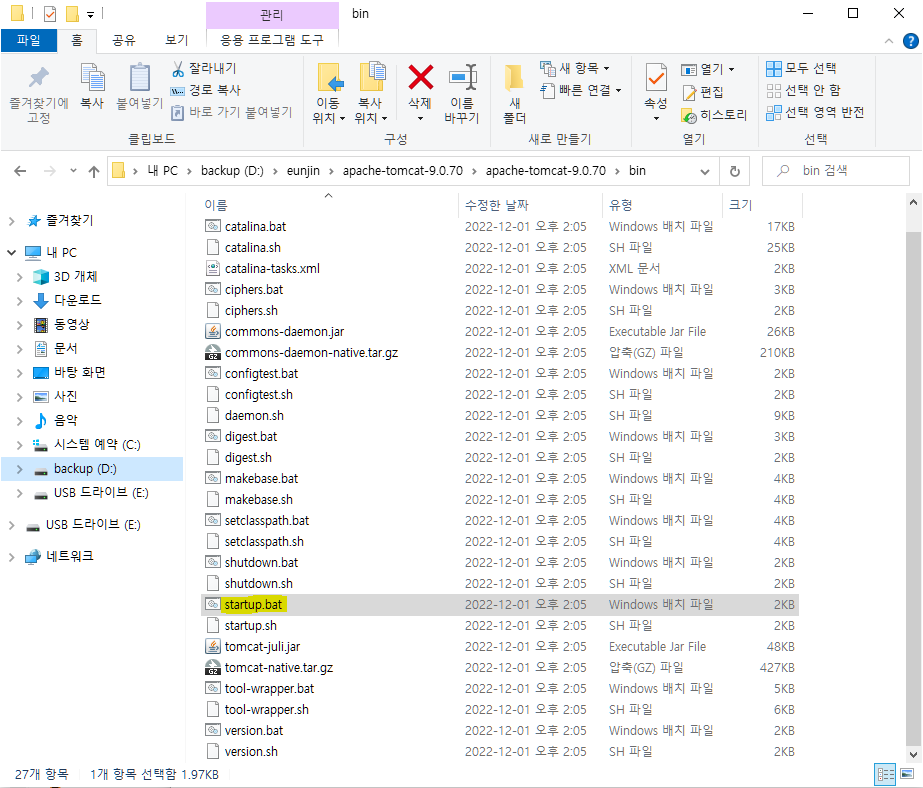Select 다운로드 in navigation pane

77,300
